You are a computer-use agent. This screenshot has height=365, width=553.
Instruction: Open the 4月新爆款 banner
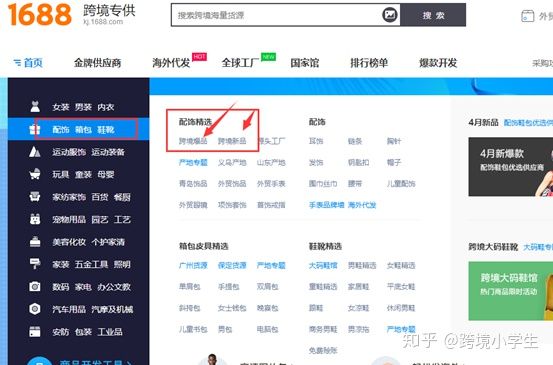point(511,167)
